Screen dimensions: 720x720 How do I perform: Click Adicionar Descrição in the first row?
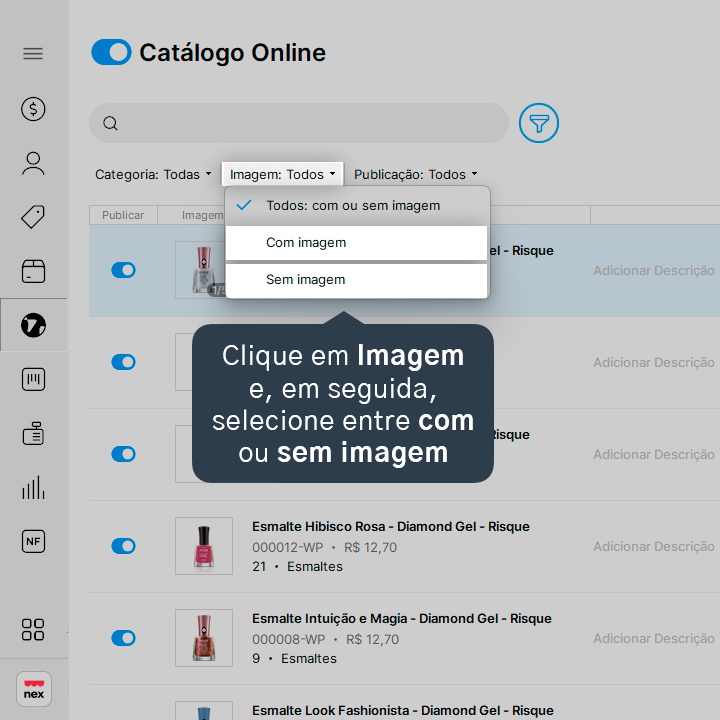click(653, 270)
